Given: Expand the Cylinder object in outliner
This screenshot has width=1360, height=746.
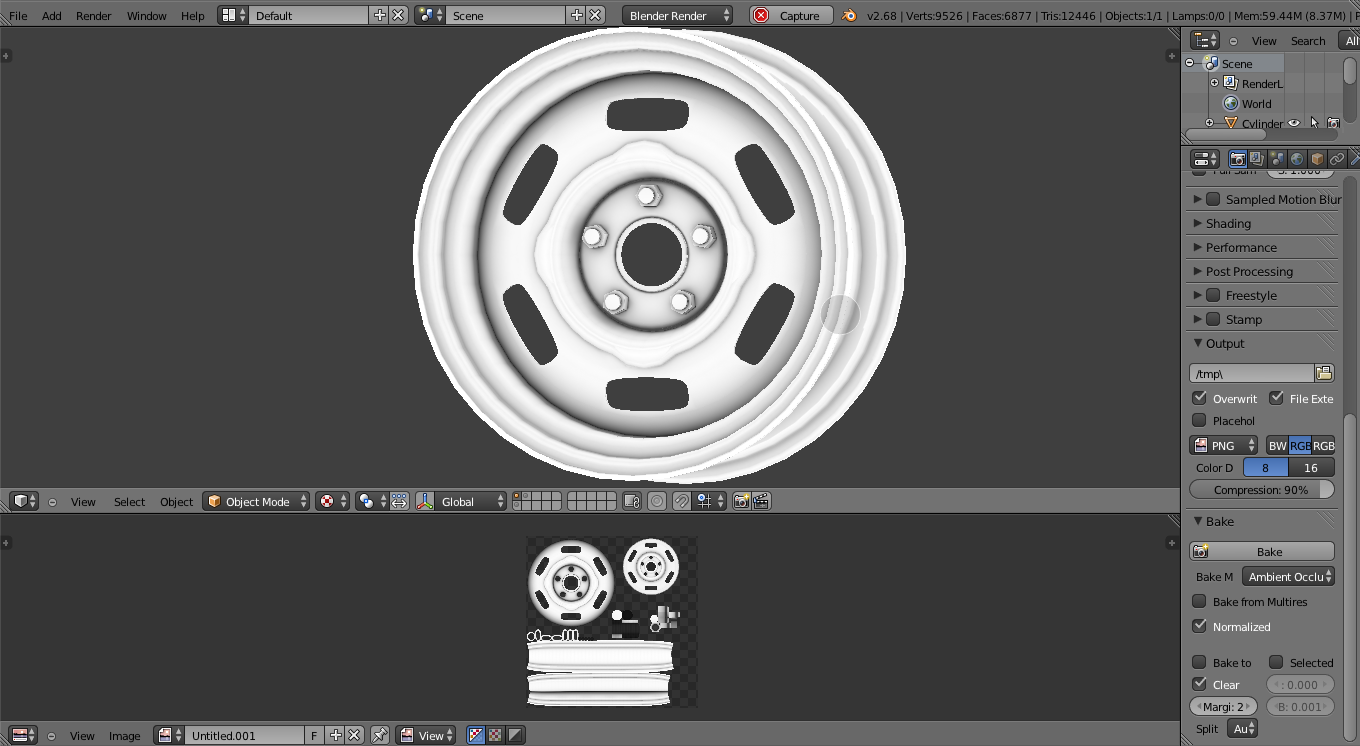Looking at the screenshot, I should point(1209,123).
